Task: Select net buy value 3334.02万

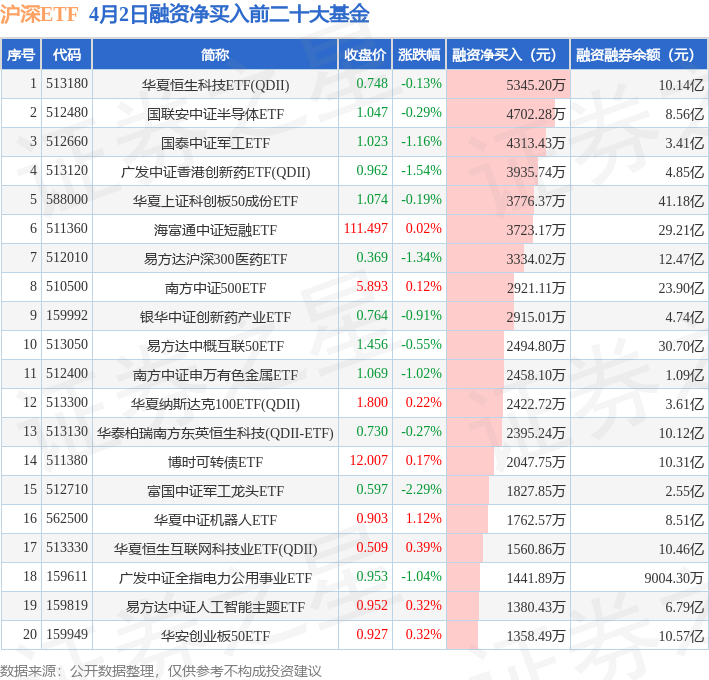Action: coord(535,259)
